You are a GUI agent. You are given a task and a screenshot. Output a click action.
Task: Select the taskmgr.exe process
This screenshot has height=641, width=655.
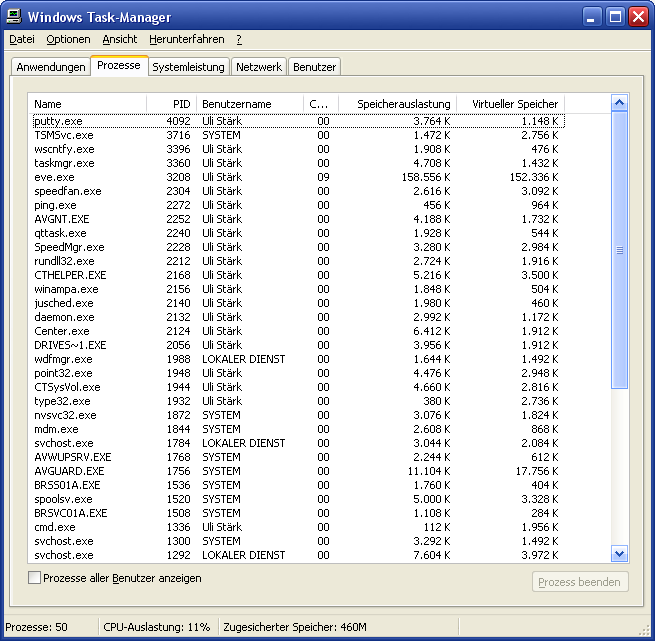pyautogui.click(x=298, y=163)
